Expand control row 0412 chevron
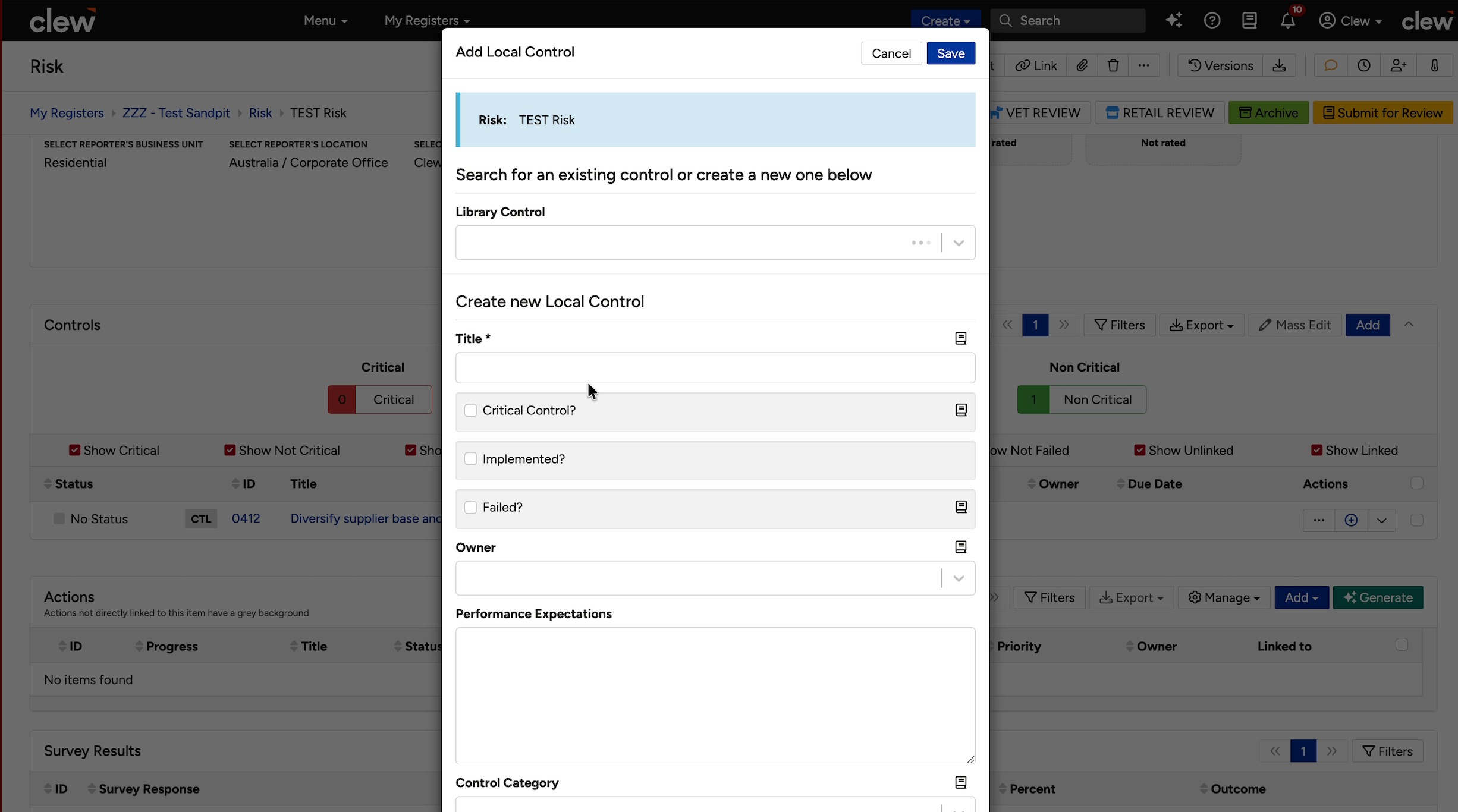 coord(1381,520)
